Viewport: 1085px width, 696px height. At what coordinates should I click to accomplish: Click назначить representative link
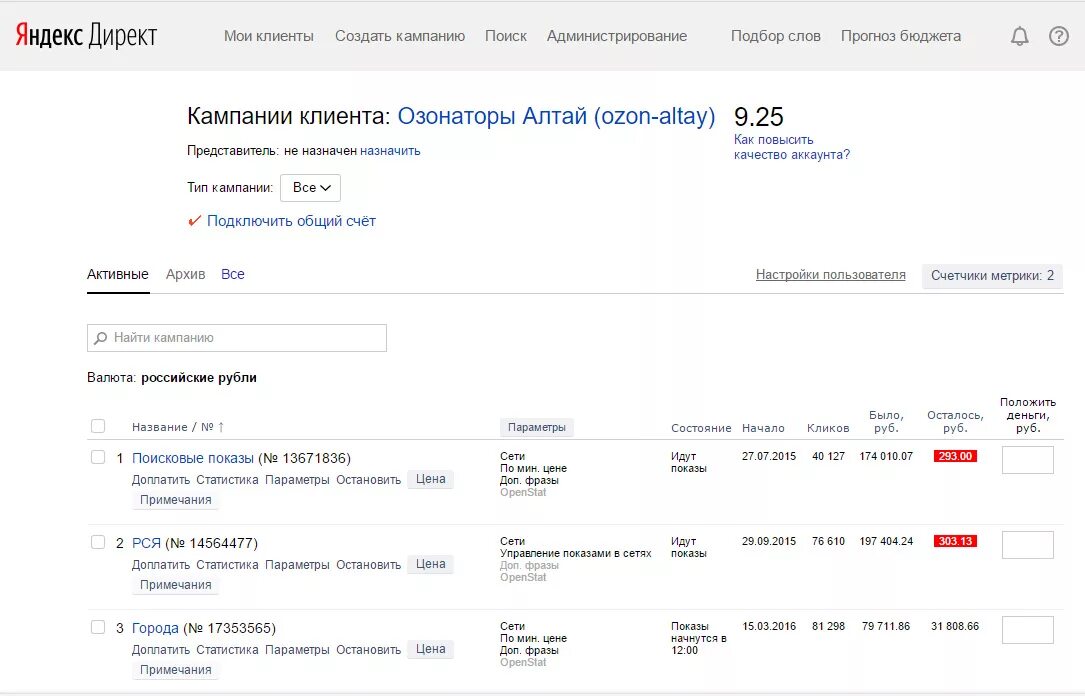pos(390,151)
